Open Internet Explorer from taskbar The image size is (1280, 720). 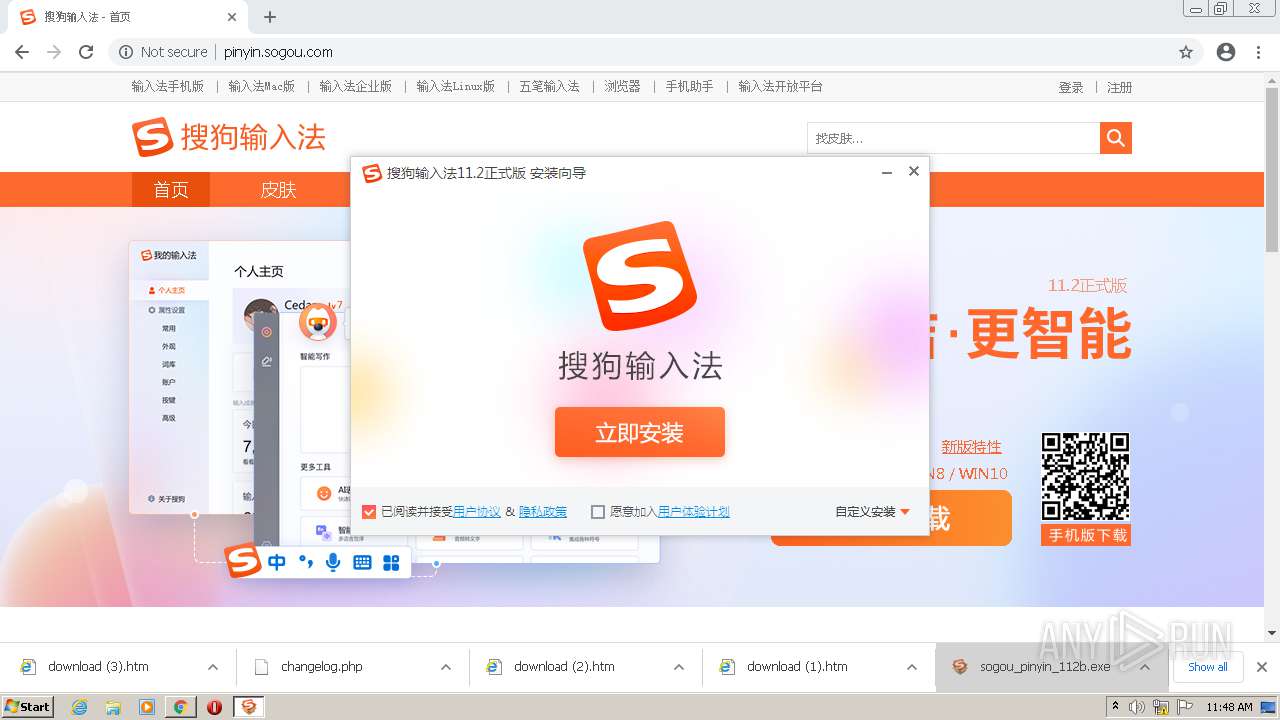pos(79,707)
